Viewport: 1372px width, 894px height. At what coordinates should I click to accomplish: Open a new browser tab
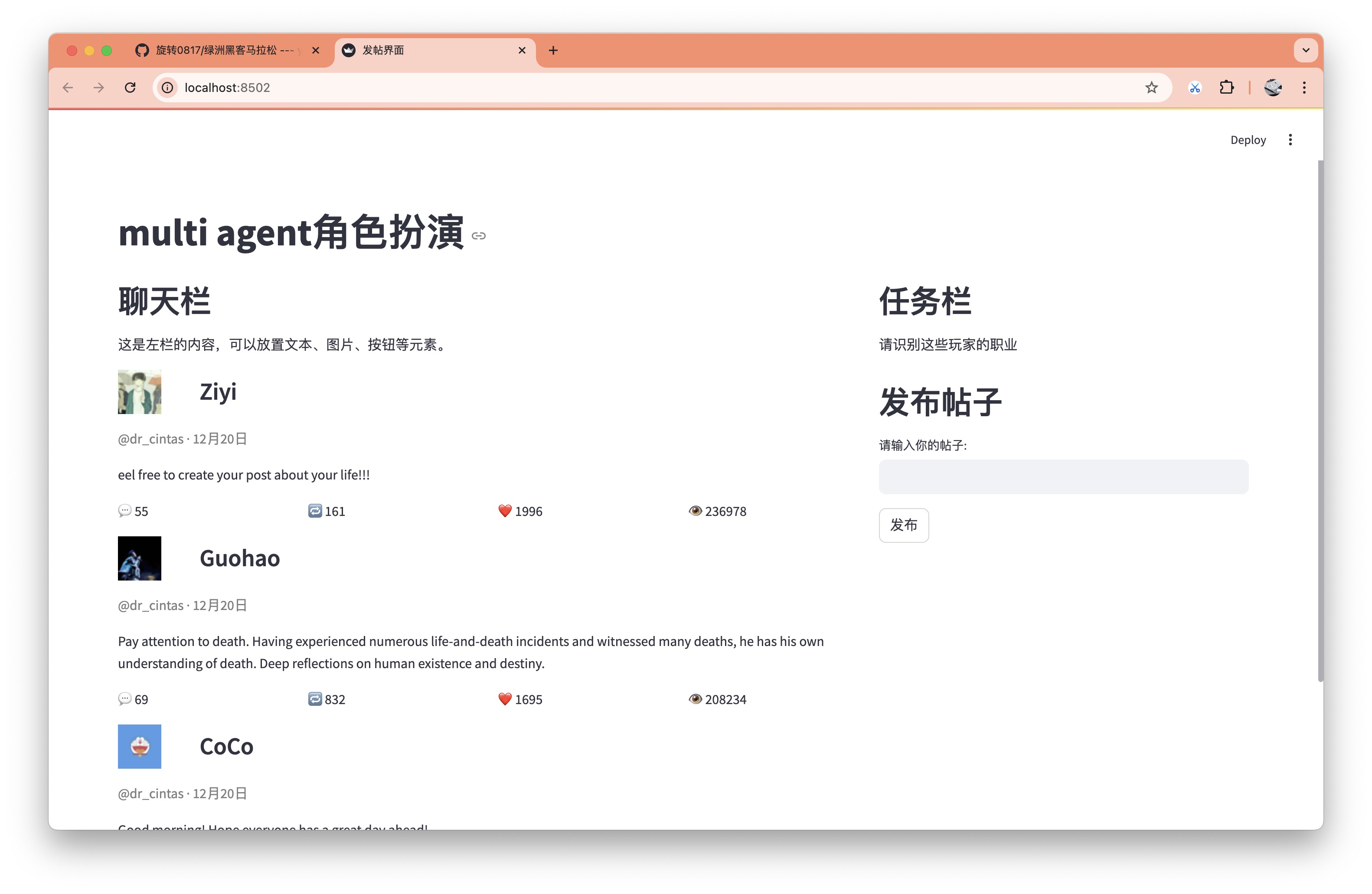pyautogui.click(x=553, y=51)
